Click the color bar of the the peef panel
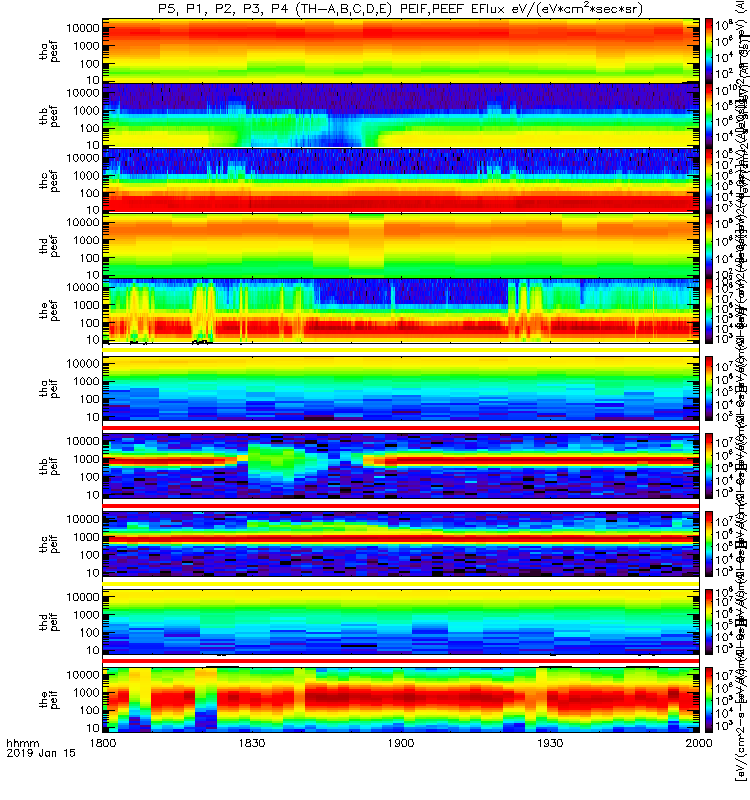 [709, 311]
